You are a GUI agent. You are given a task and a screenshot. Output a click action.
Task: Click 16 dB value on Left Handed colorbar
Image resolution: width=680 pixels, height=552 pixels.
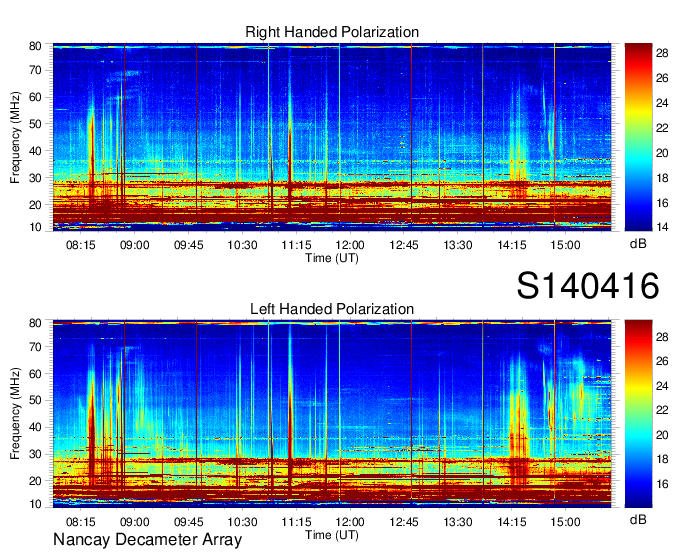[662, 484]
